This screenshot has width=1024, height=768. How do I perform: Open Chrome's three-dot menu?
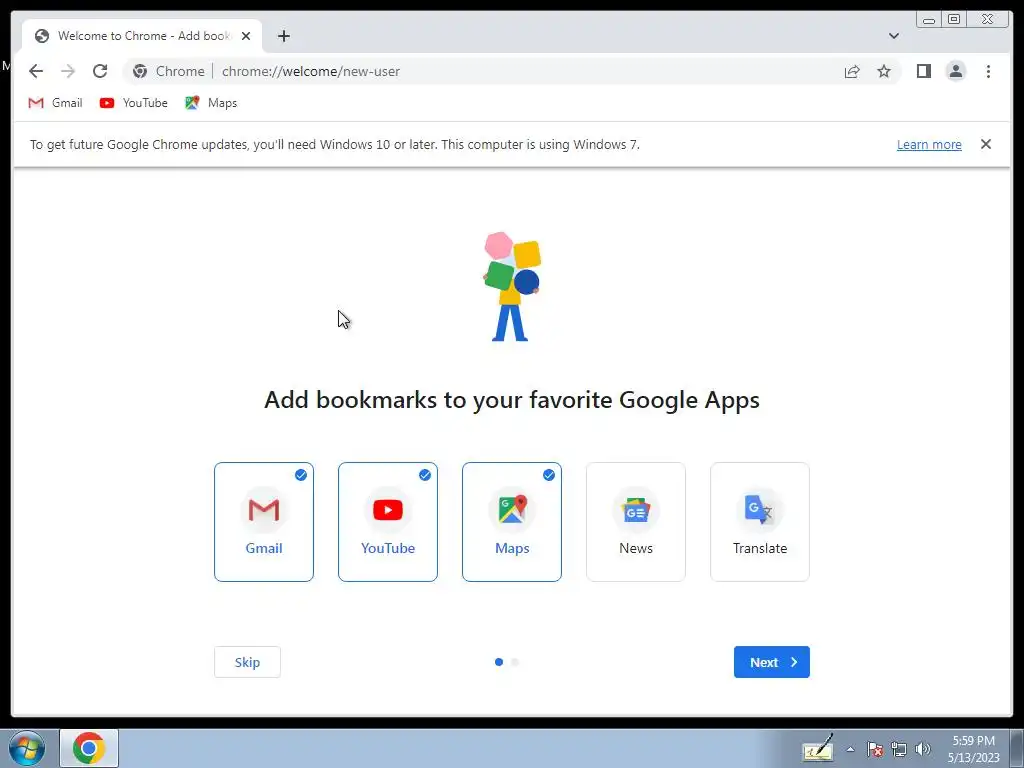988,71
